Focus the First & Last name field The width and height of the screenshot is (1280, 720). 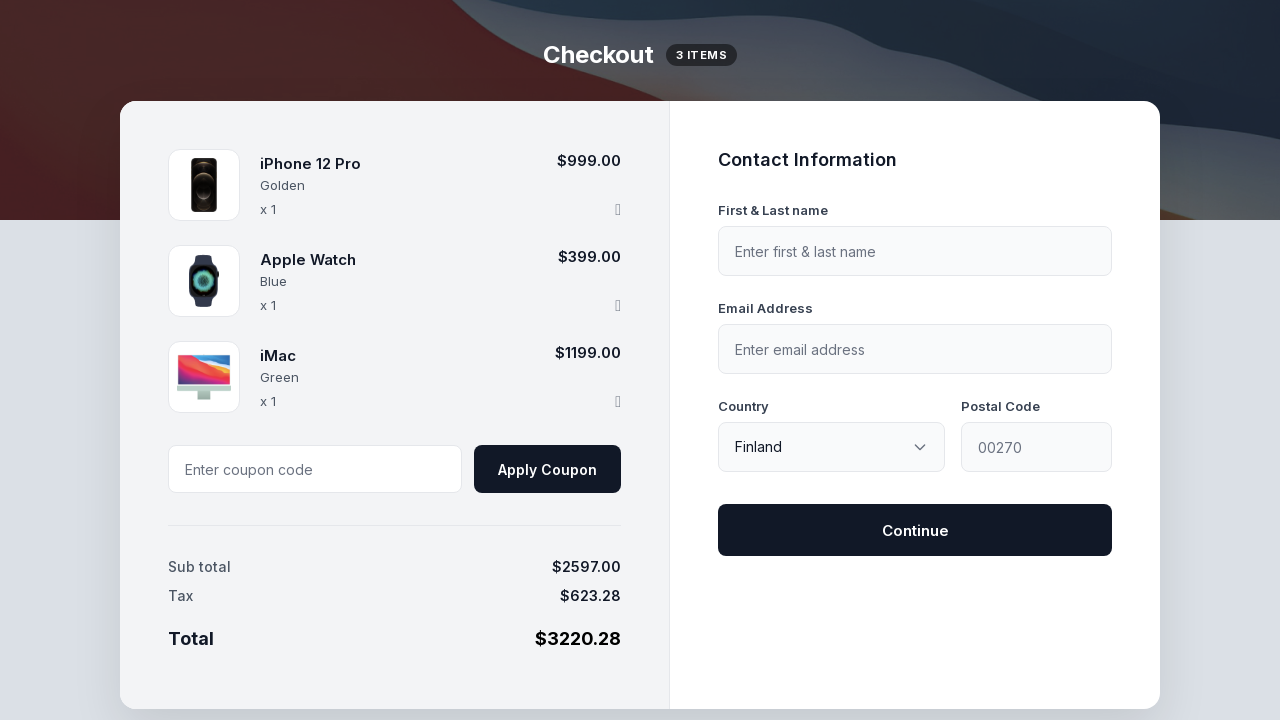pyautogui.click(x=915, y=251)
